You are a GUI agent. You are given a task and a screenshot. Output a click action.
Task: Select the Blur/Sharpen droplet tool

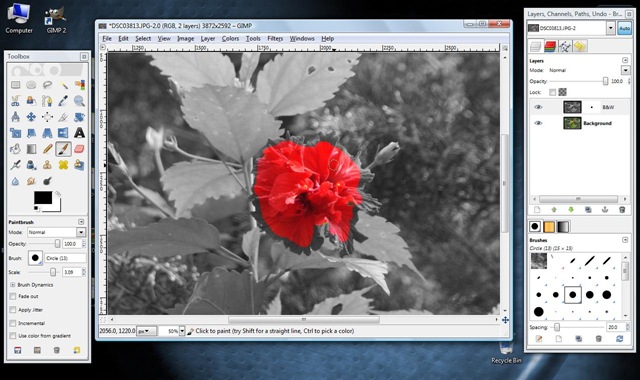point(16,181)
